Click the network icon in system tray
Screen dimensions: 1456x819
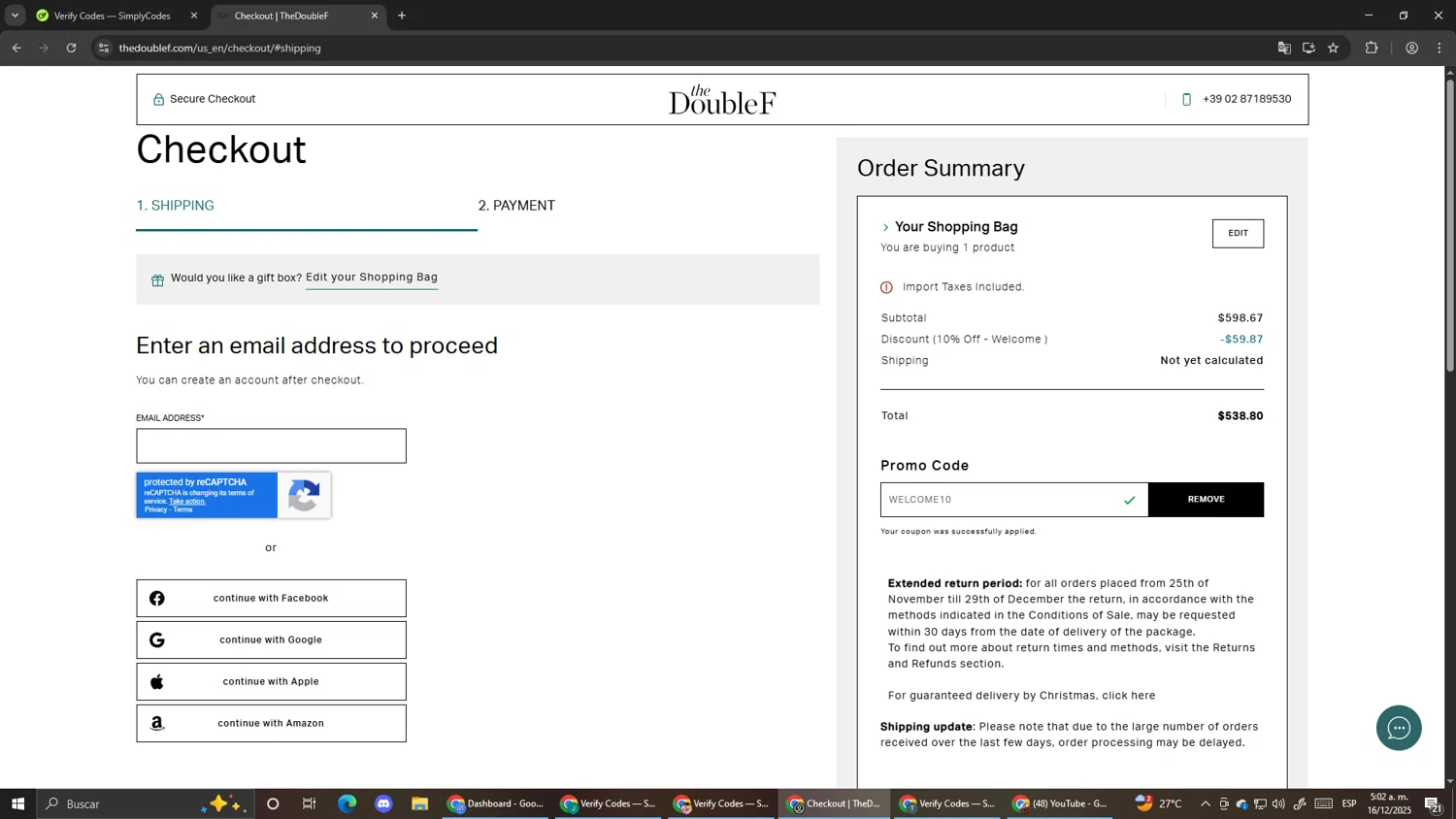[1260, 803]
